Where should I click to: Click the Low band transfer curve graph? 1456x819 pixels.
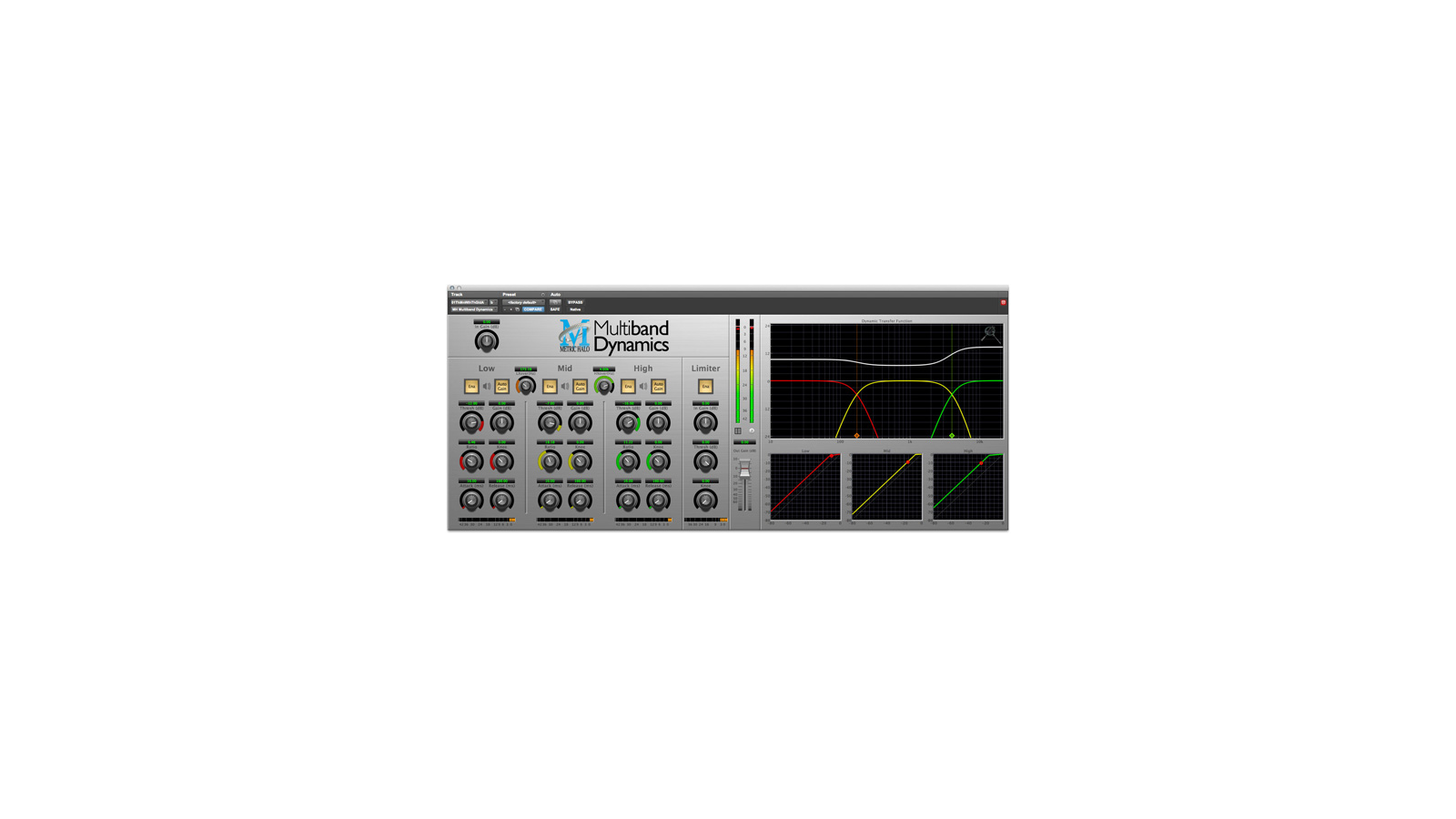[804, 487]
